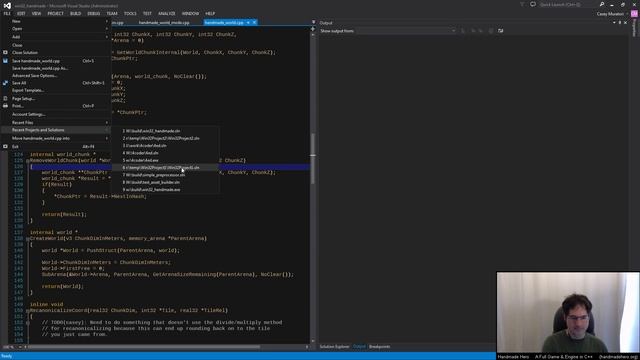Choose Close in the File menu
Screen dimensions: 640x360
(x=56, y=45)
